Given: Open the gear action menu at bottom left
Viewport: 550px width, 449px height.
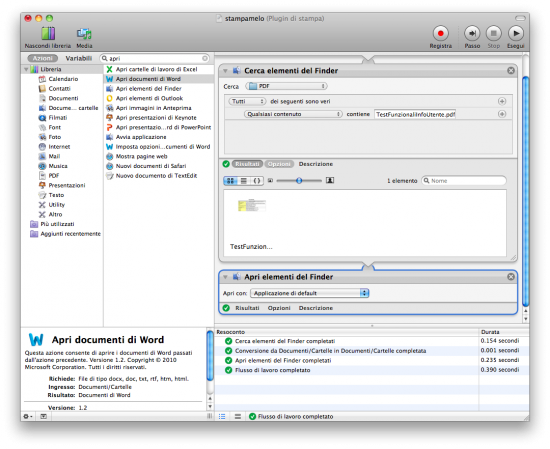Looking at the screenshot, I should (28, 416).
